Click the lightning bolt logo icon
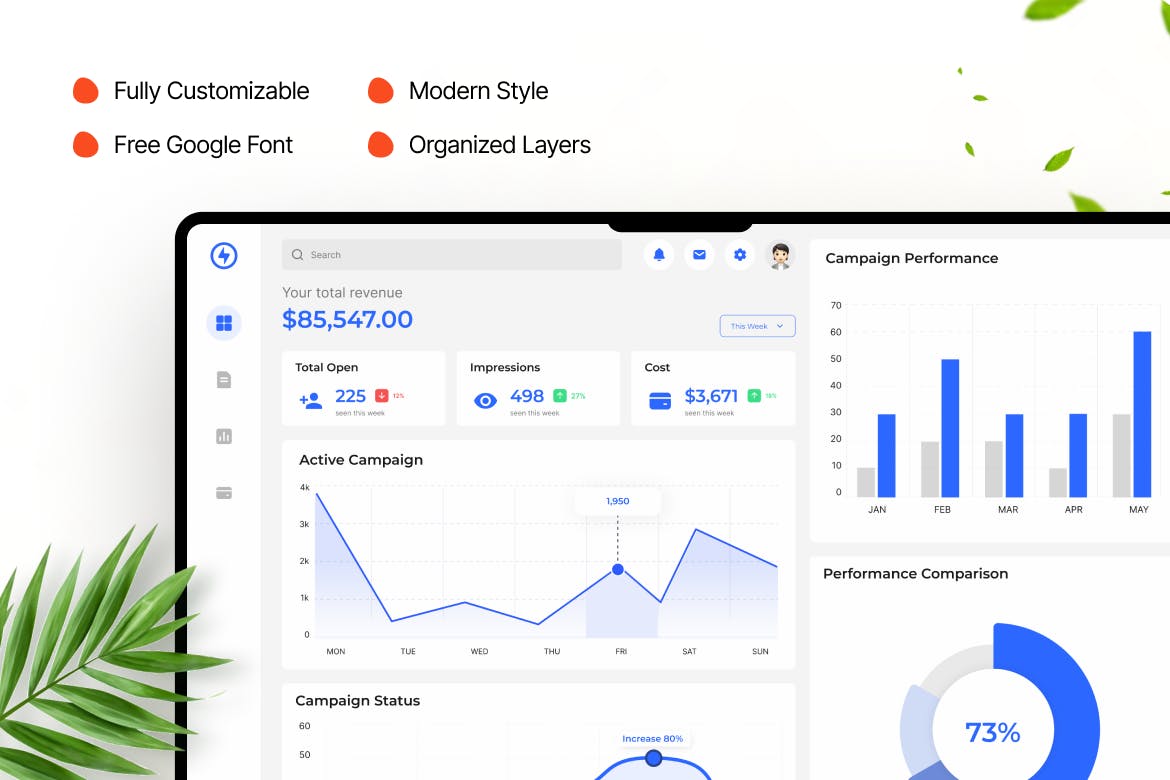This screenshot has width=1170, height=780. tap(224, 256)
